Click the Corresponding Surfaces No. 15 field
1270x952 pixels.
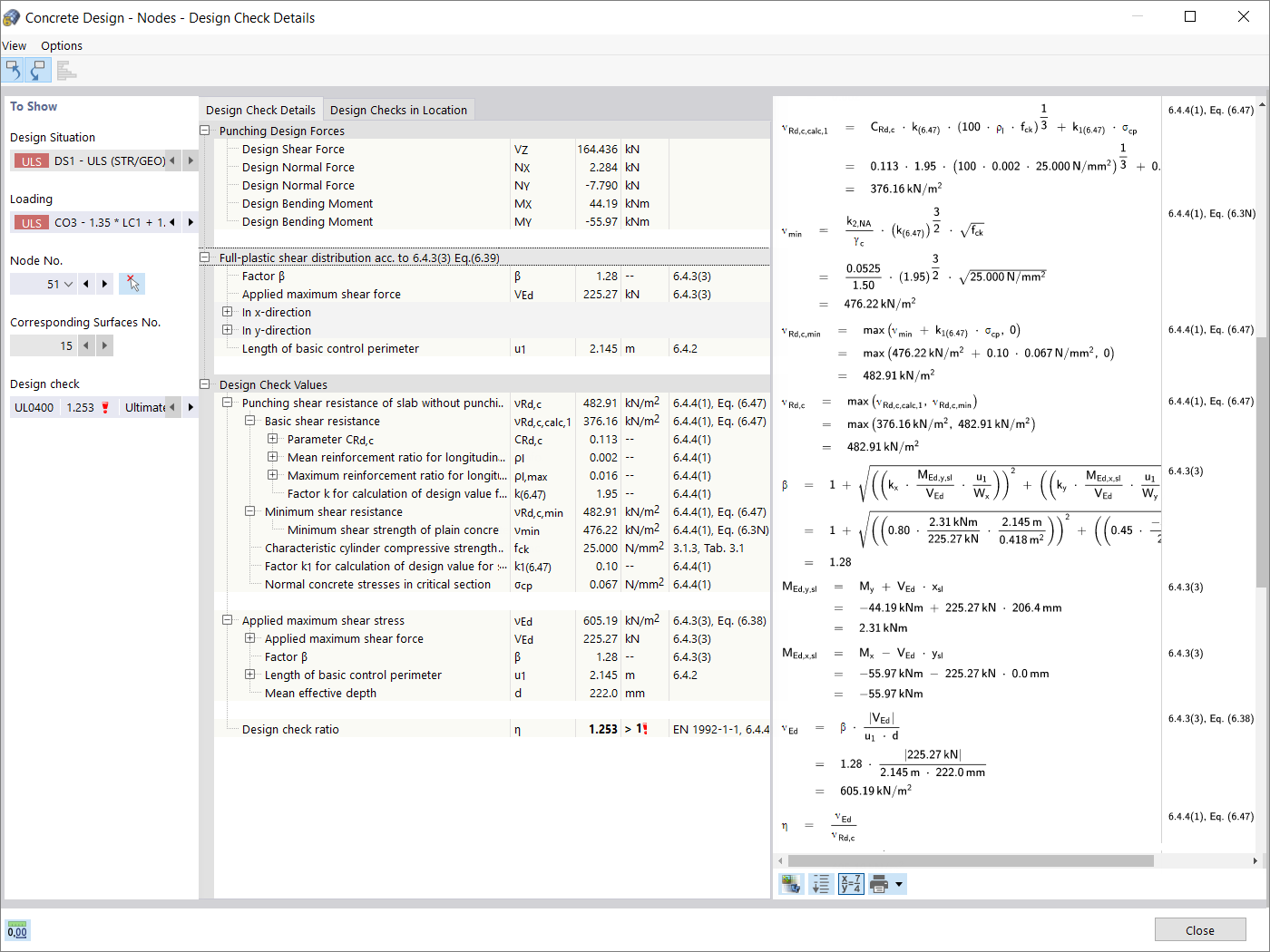pyautogui.click(x=44, y=345)
